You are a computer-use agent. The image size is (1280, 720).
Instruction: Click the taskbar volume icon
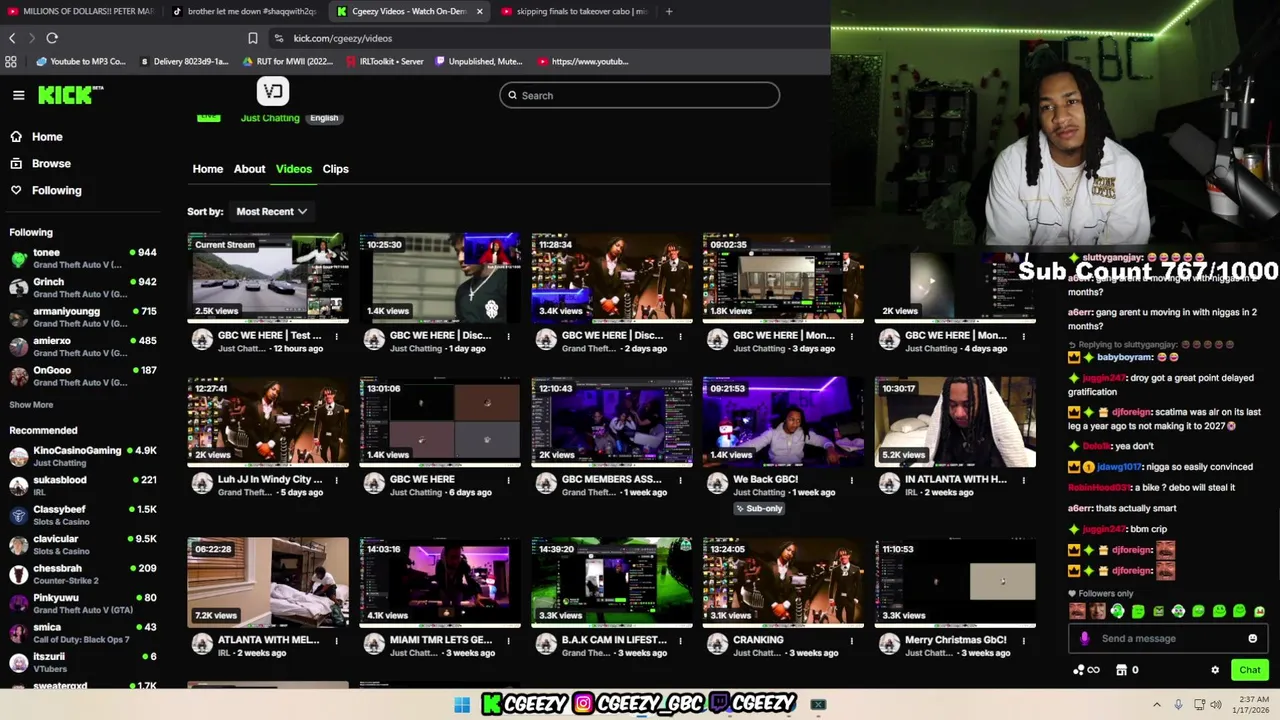pyautogui.click(x=1216, y=705)
